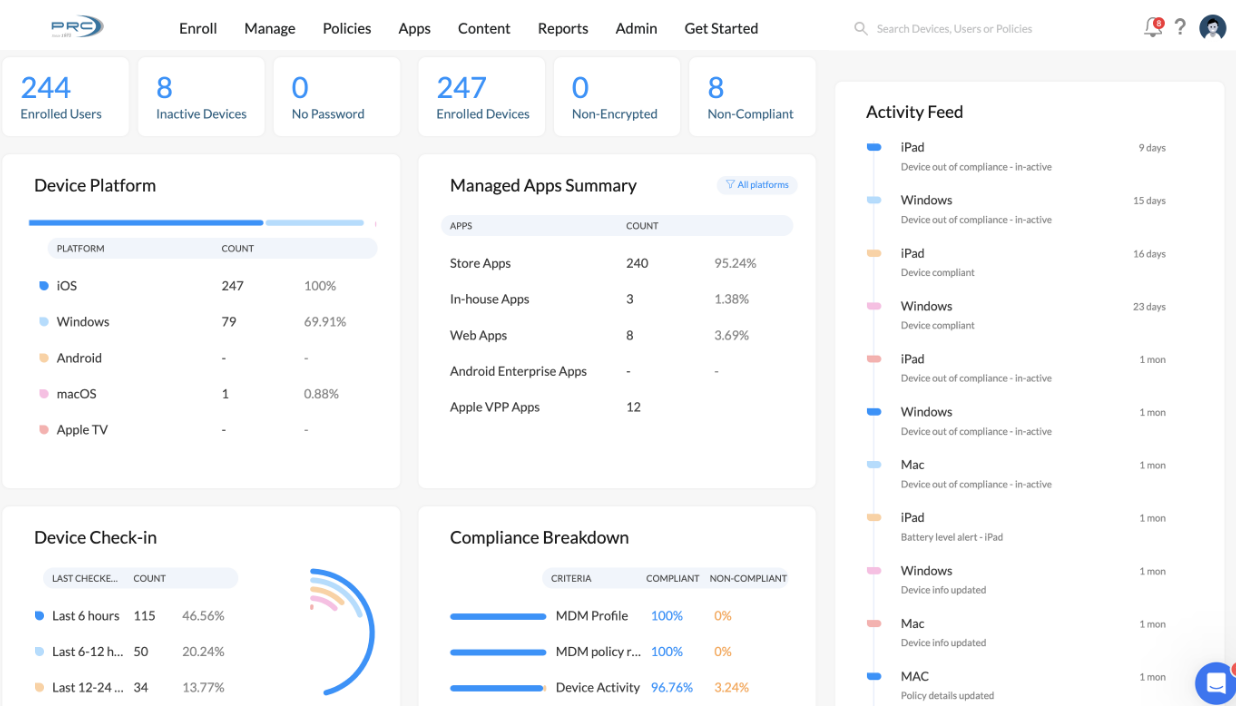The width and height of the screenshot is (1236, 706).
Task: Open the Enroll menu
Action: click(198, 28)
